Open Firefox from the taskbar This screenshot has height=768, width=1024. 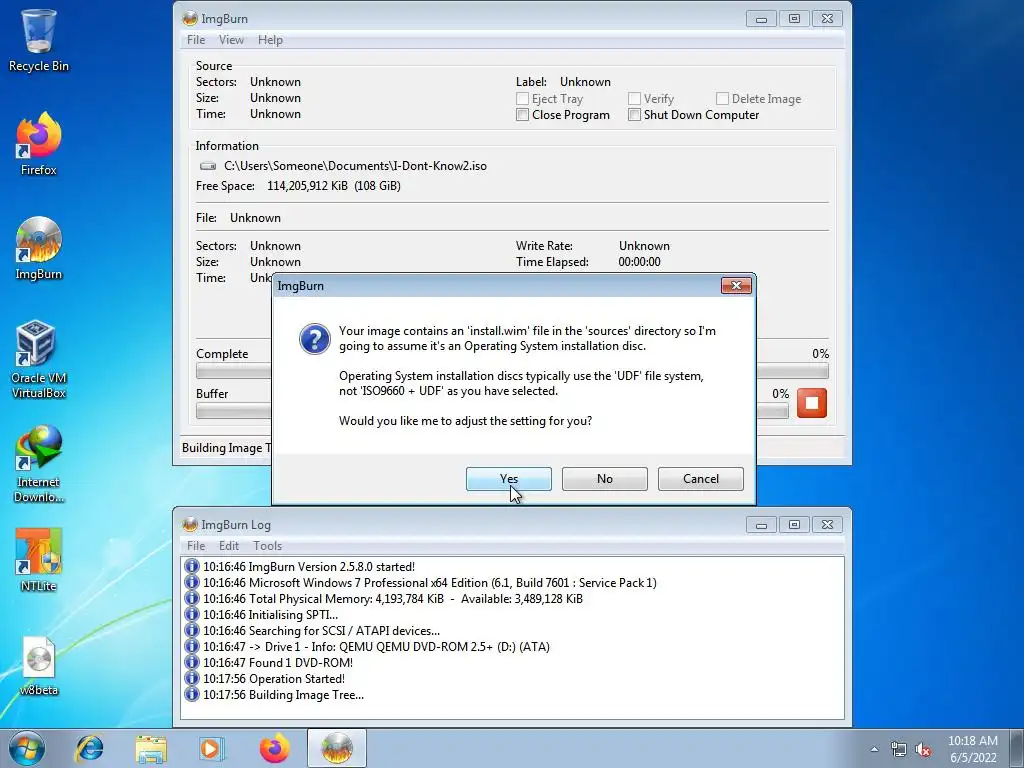click(274, 748)
